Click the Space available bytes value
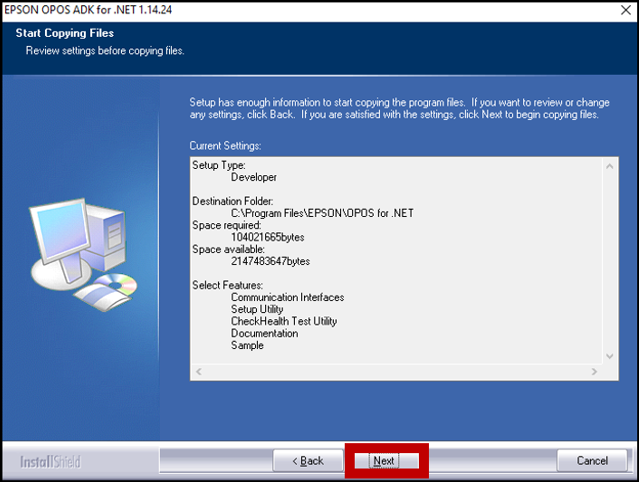This screenshot has height=482, width=640. [271, 261]
